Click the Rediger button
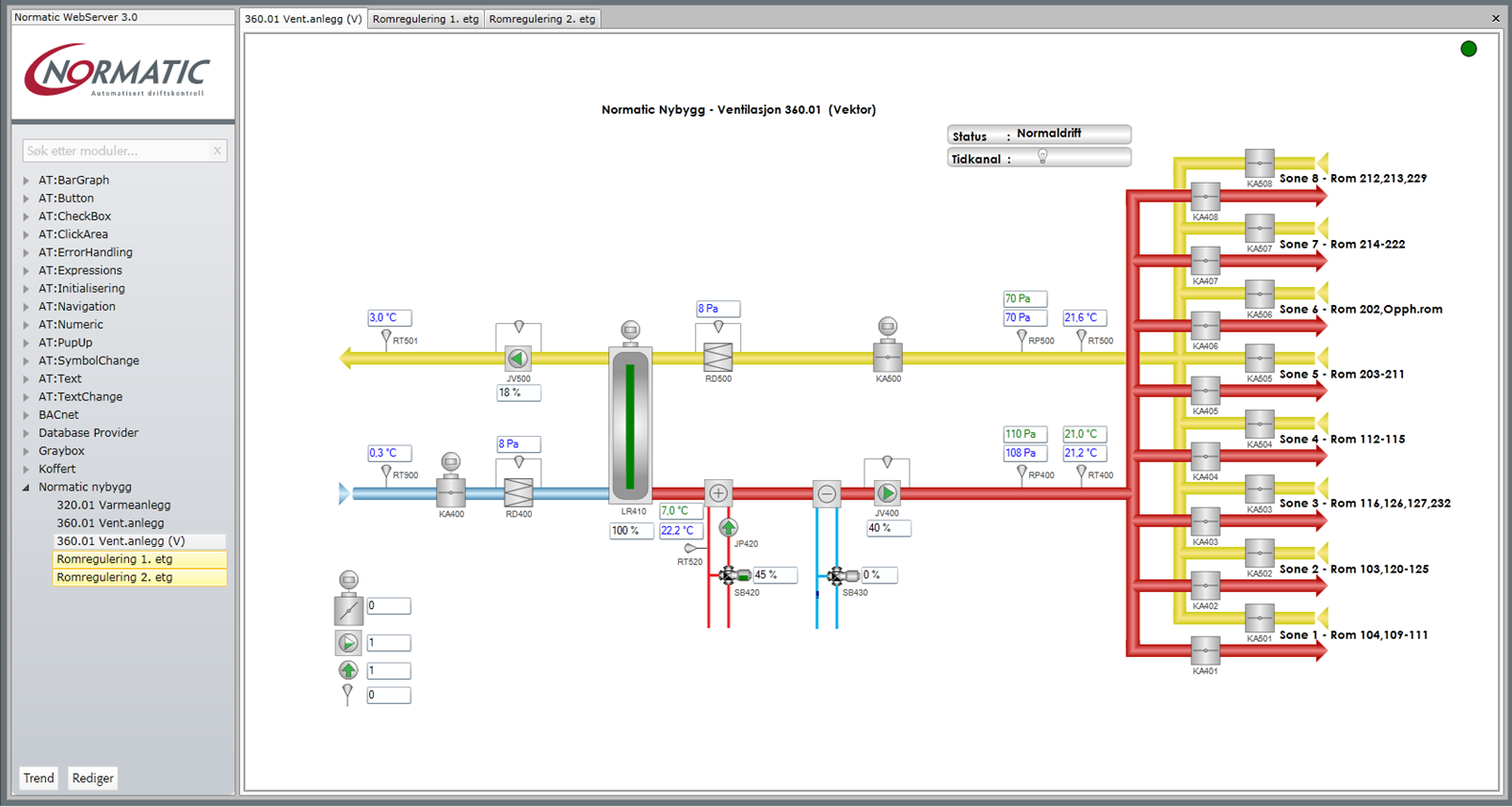Image resolution: width=1512 pixels, height=807 pixels. click(x=93, y=778)
